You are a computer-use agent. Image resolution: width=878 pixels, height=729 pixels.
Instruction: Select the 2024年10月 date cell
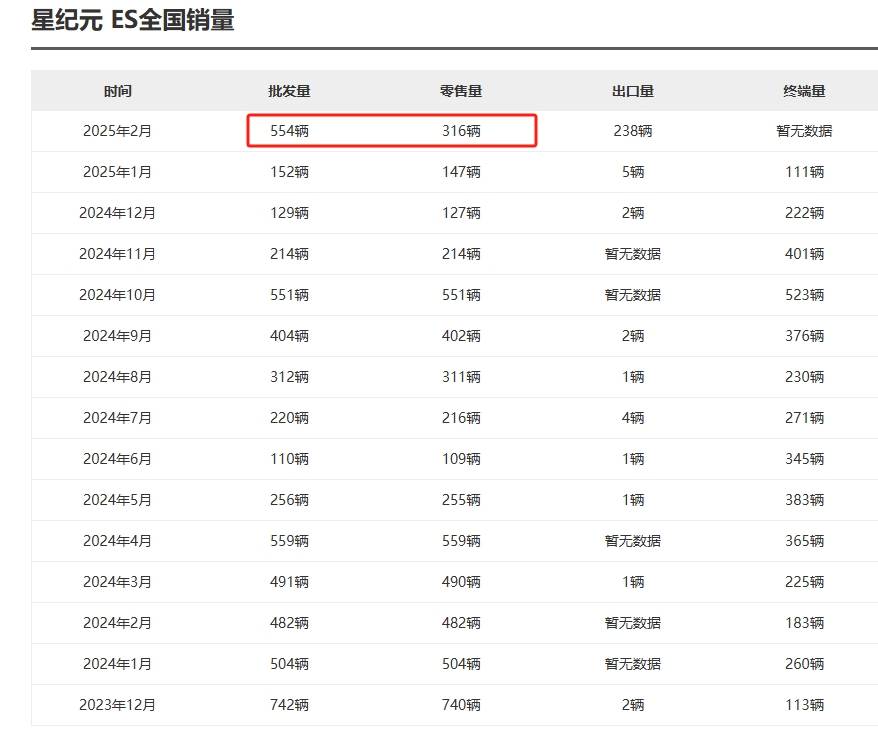pos(118,295)
